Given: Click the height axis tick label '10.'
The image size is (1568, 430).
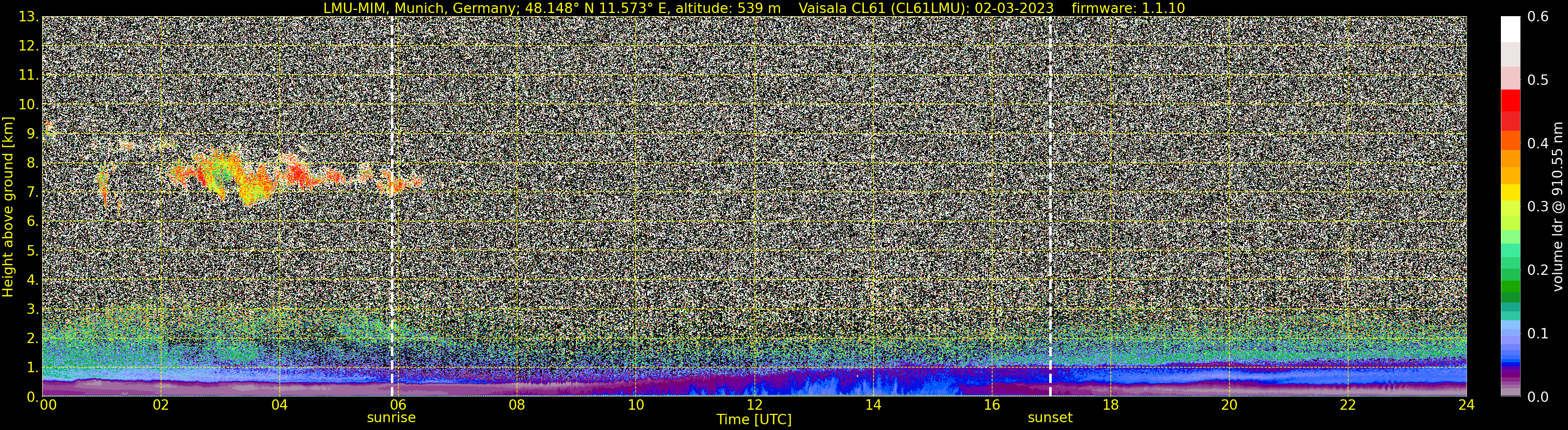Looking at the screenshot, I should pyautogui.click(x=28, y=105).
